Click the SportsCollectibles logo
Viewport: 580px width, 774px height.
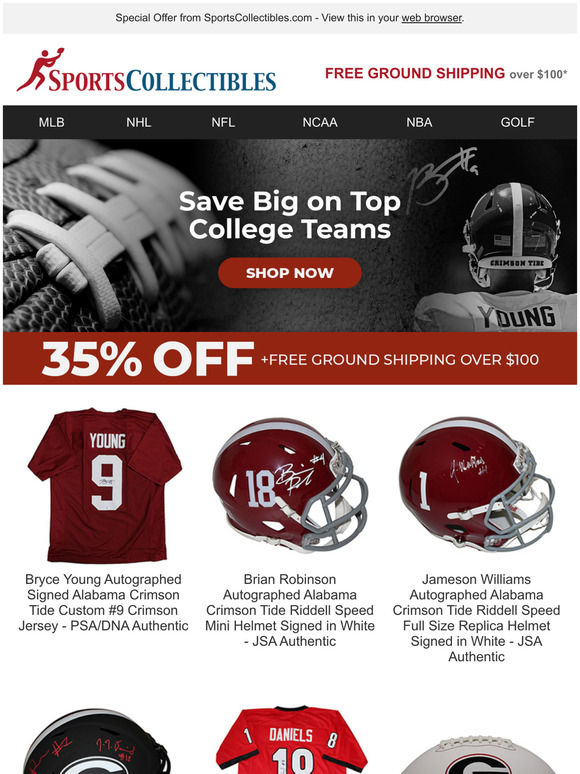coord(146,71)
